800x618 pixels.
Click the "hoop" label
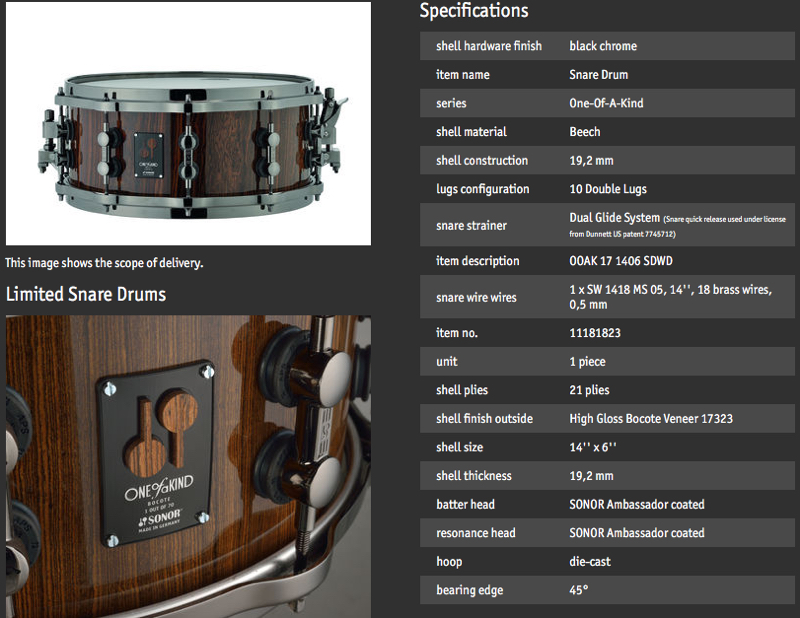click(449, 562)
